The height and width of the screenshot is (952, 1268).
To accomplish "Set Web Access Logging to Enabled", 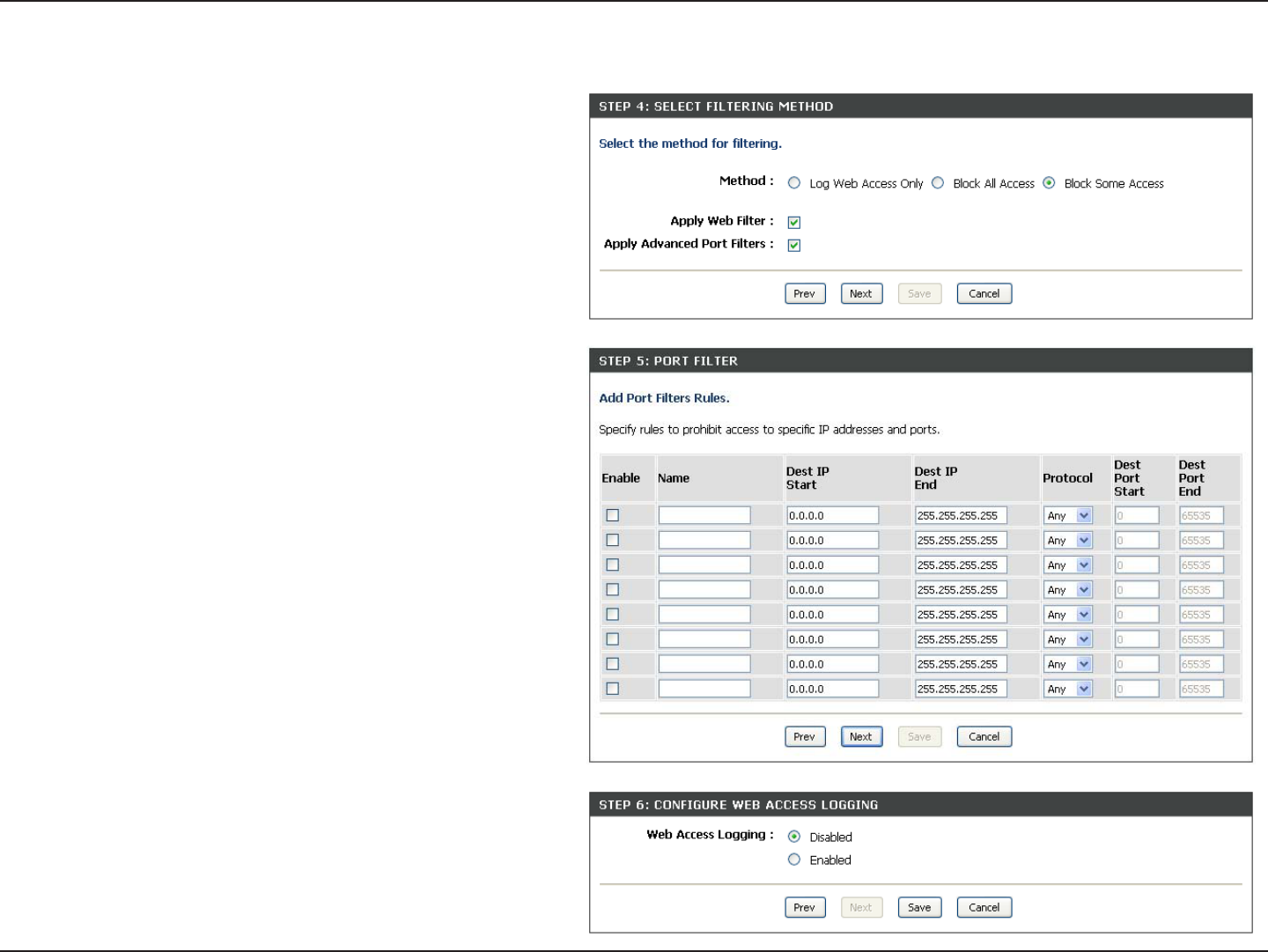I will click(794, 860).
